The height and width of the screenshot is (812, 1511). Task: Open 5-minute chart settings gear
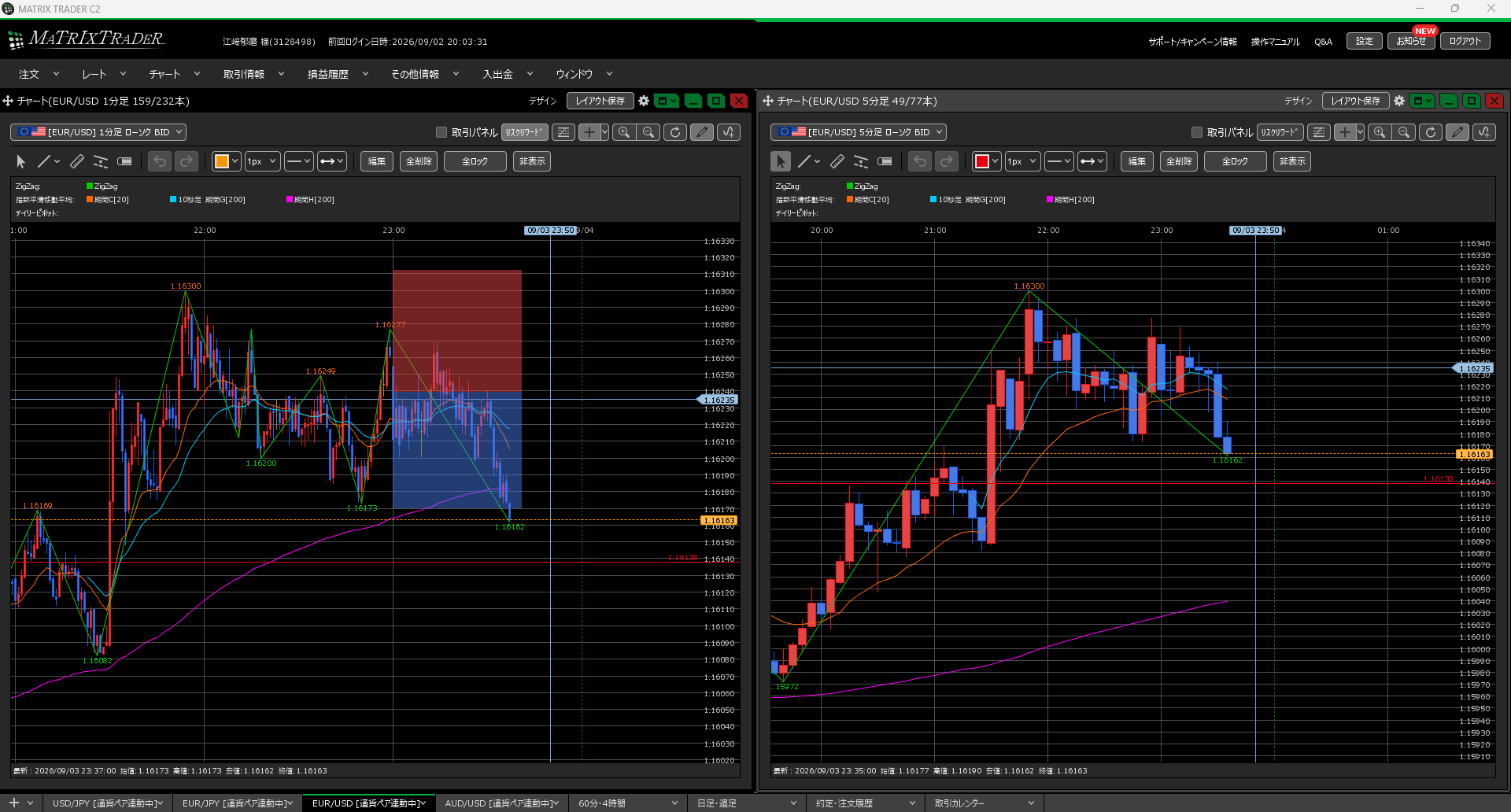click(x=1399, y=101)
